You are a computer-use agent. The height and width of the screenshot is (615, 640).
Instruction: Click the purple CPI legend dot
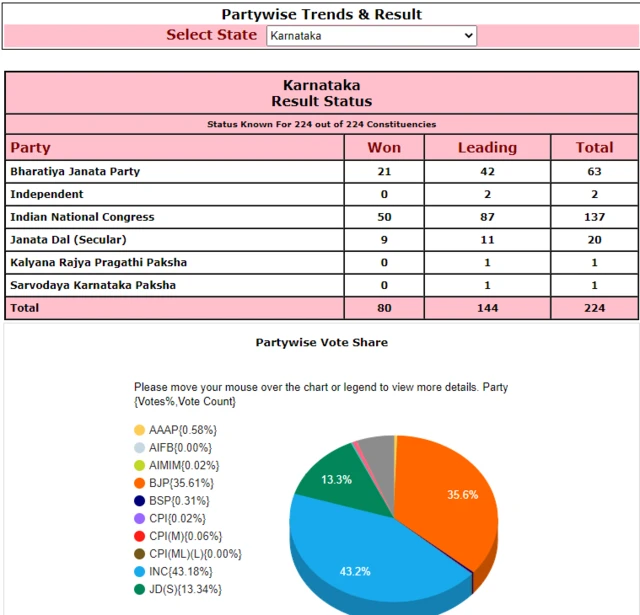[139, 519]
